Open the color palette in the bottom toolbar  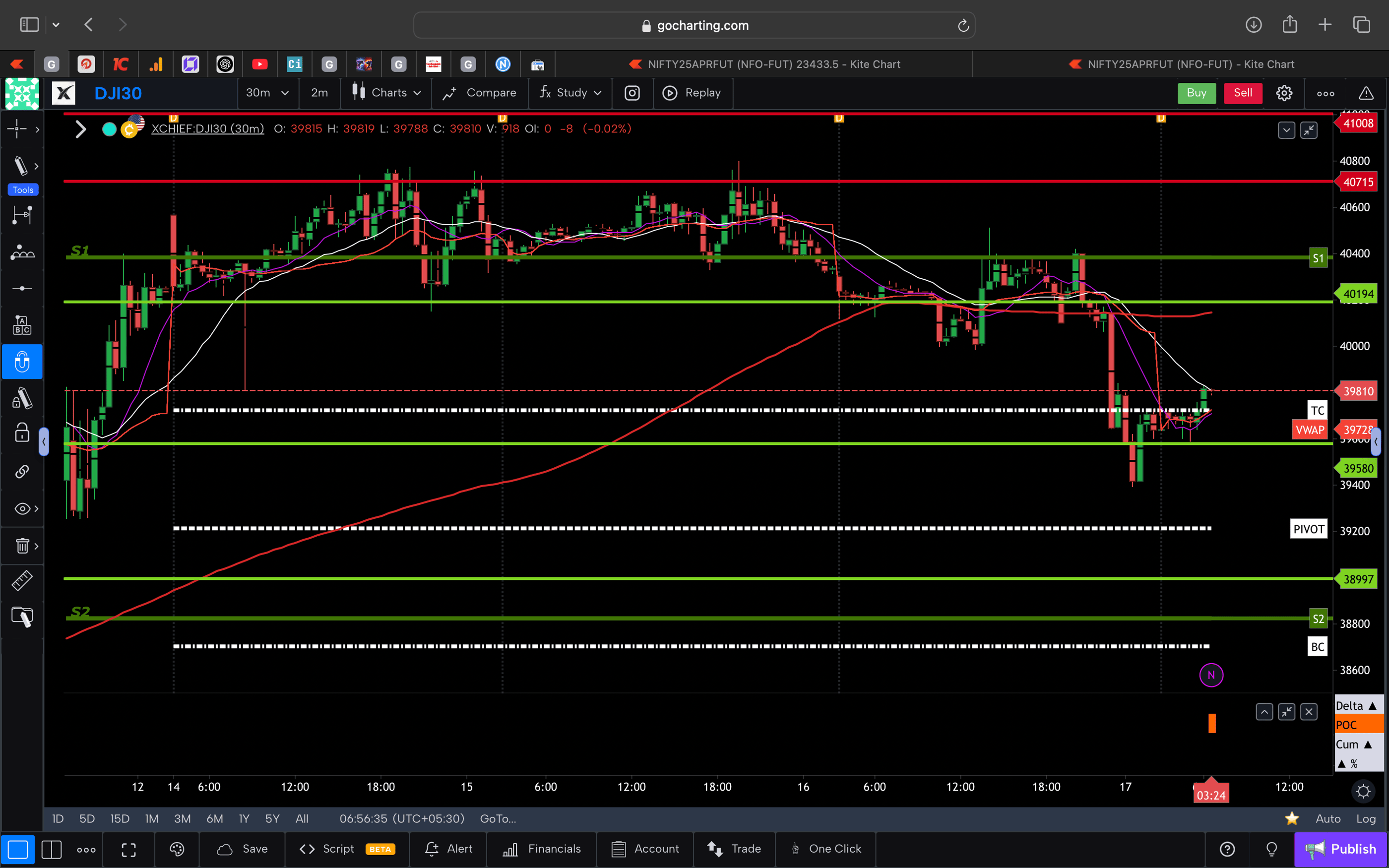pos(176,849)
